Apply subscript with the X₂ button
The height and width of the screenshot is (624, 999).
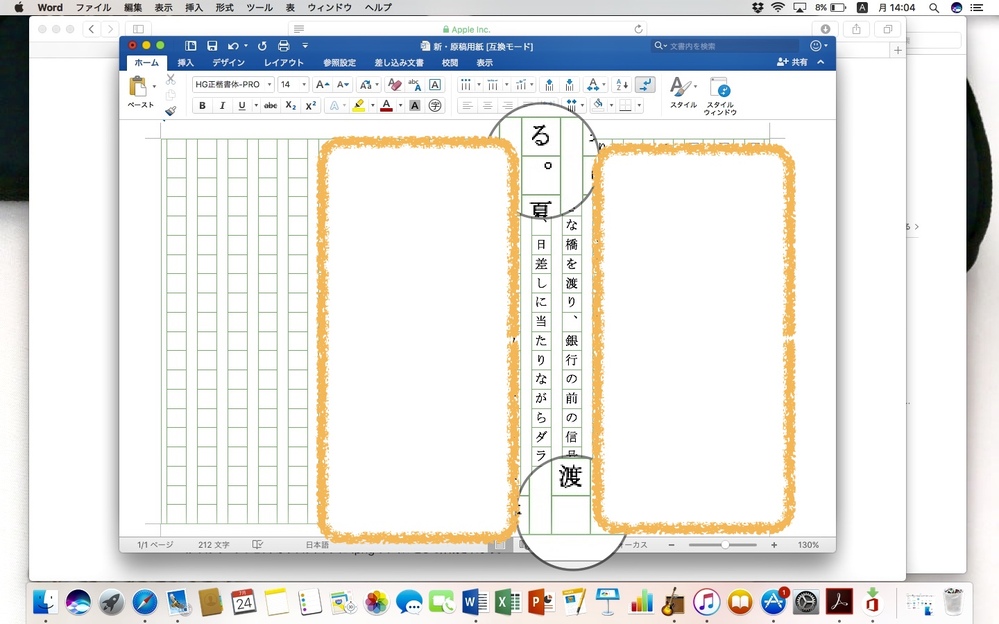coord(290,105)
